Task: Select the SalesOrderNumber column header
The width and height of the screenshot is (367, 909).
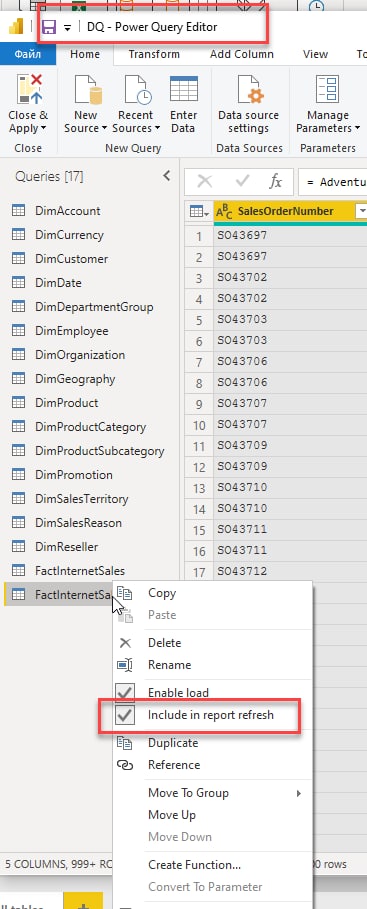Action: coord(285,212)
